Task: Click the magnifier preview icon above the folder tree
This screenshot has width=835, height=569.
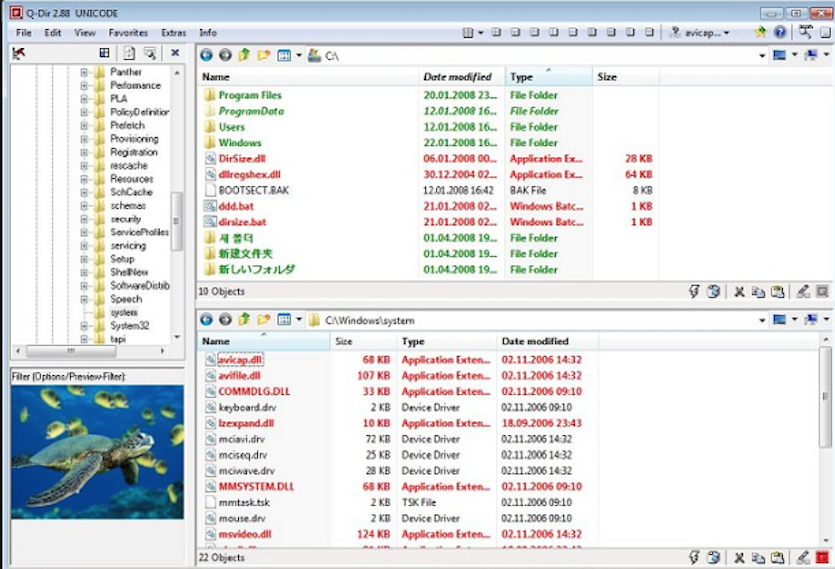Action: click(150, 53)
